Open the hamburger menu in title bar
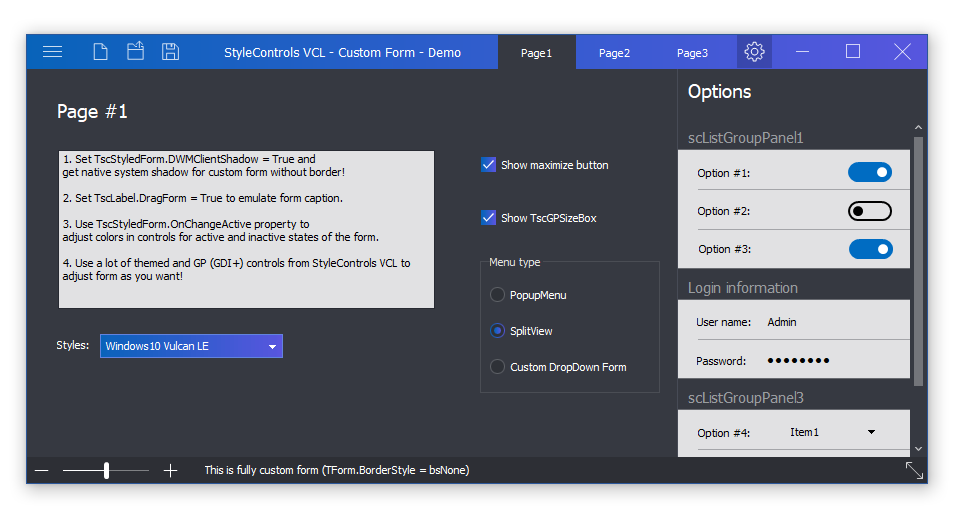This screenshot has height=521, width=966. click(52, 52)
